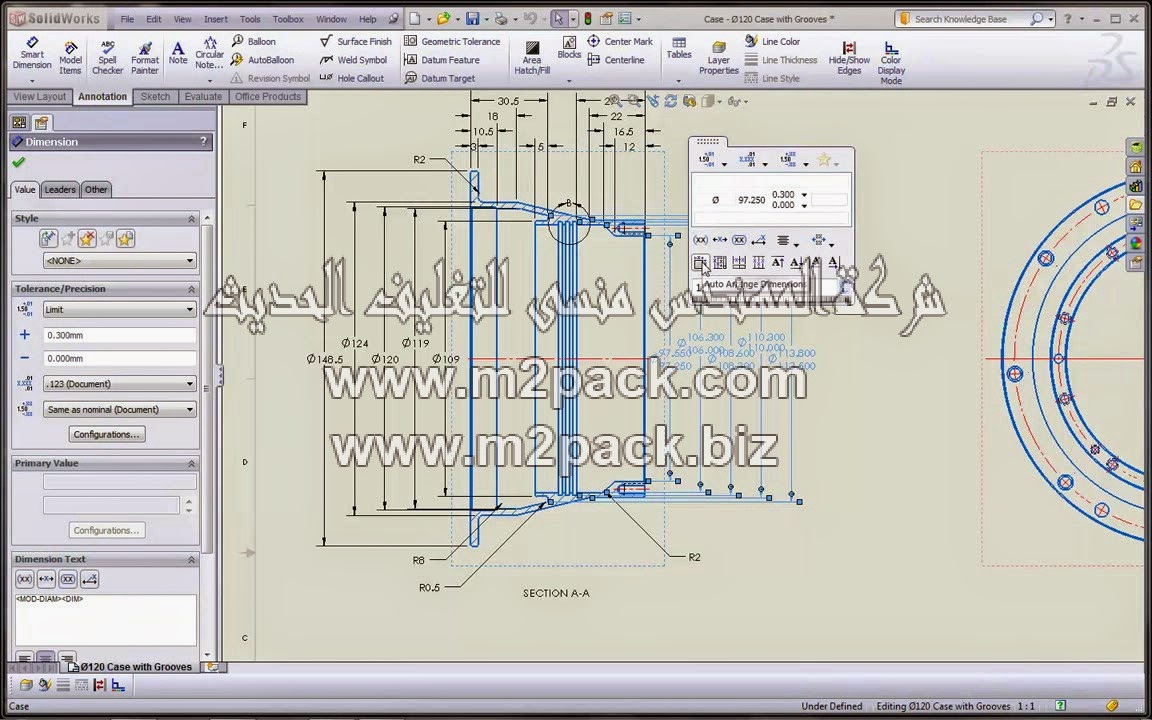Open Dimension help with the question mark
The width and height of the screenshot is (1152, 720).
(204, 142)
